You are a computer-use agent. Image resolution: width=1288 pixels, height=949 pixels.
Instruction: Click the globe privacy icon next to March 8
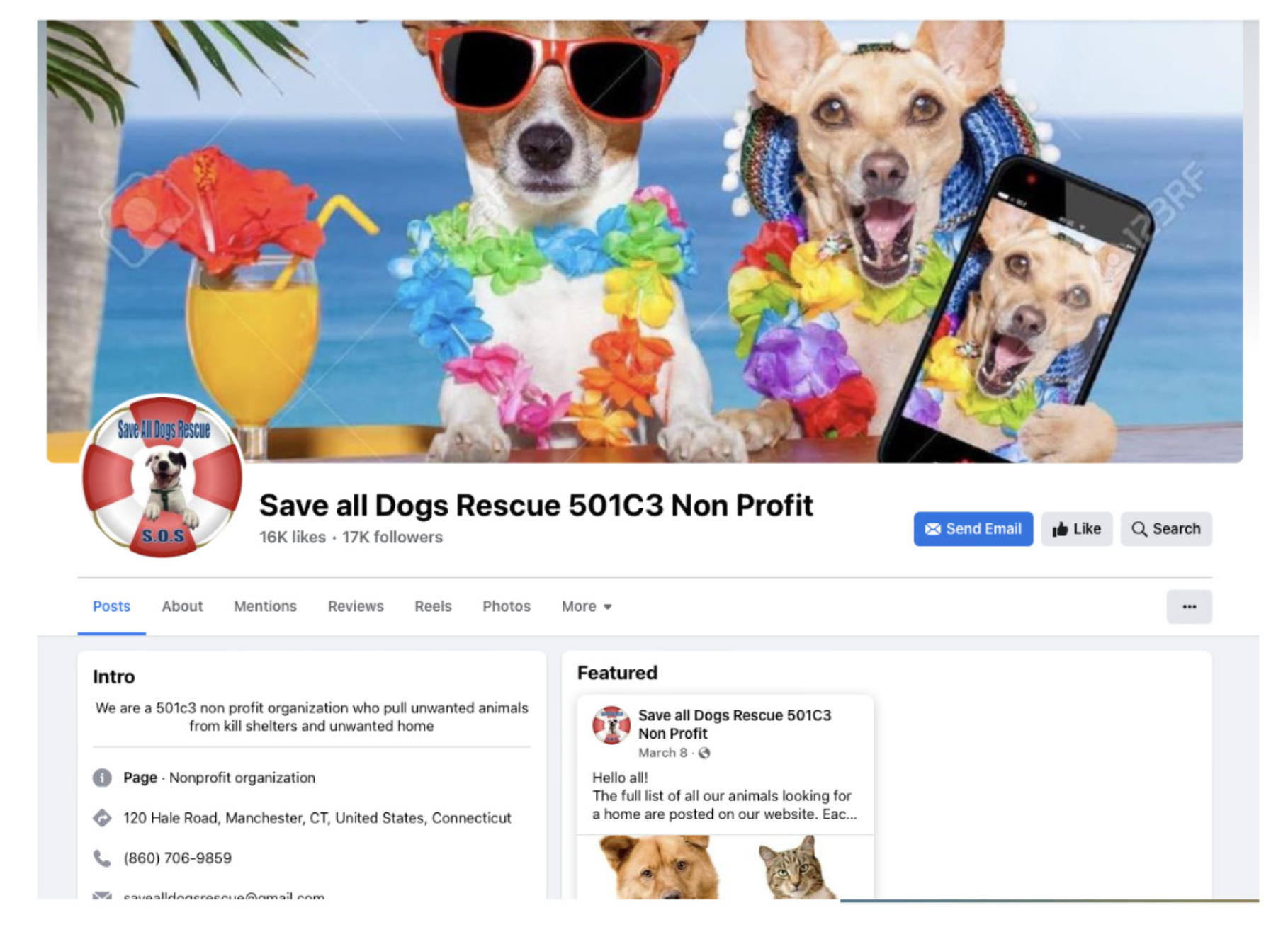[x=704, y=753]
